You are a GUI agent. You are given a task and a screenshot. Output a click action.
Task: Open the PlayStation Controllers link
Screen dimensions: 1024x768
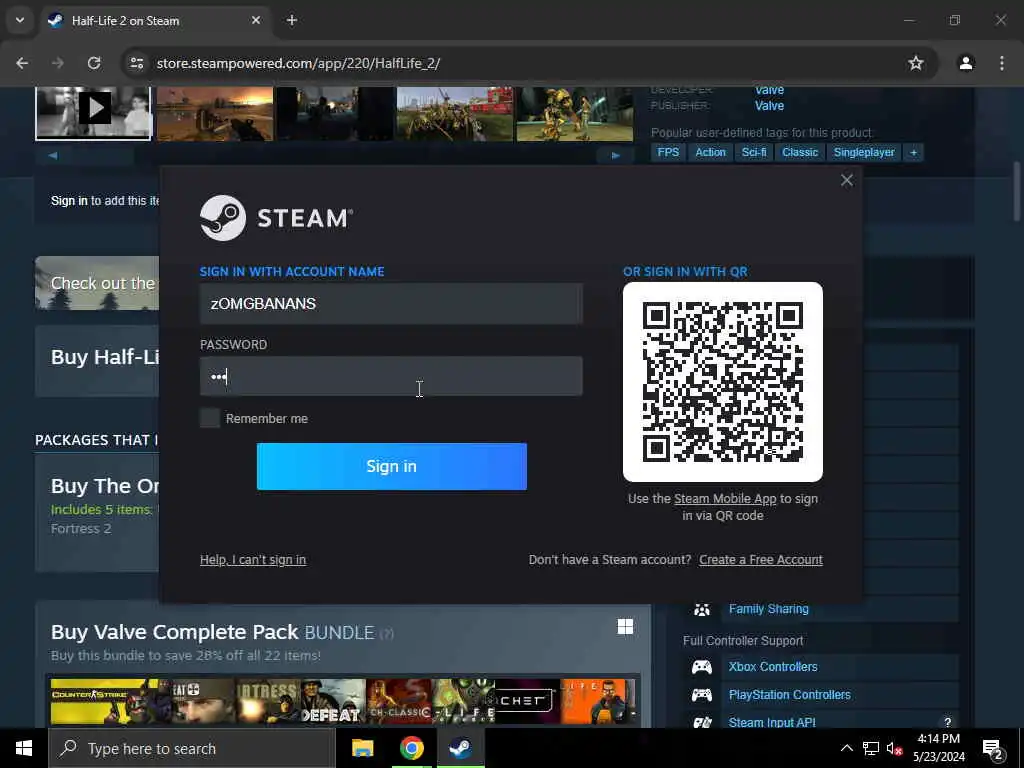pos(790,695)
